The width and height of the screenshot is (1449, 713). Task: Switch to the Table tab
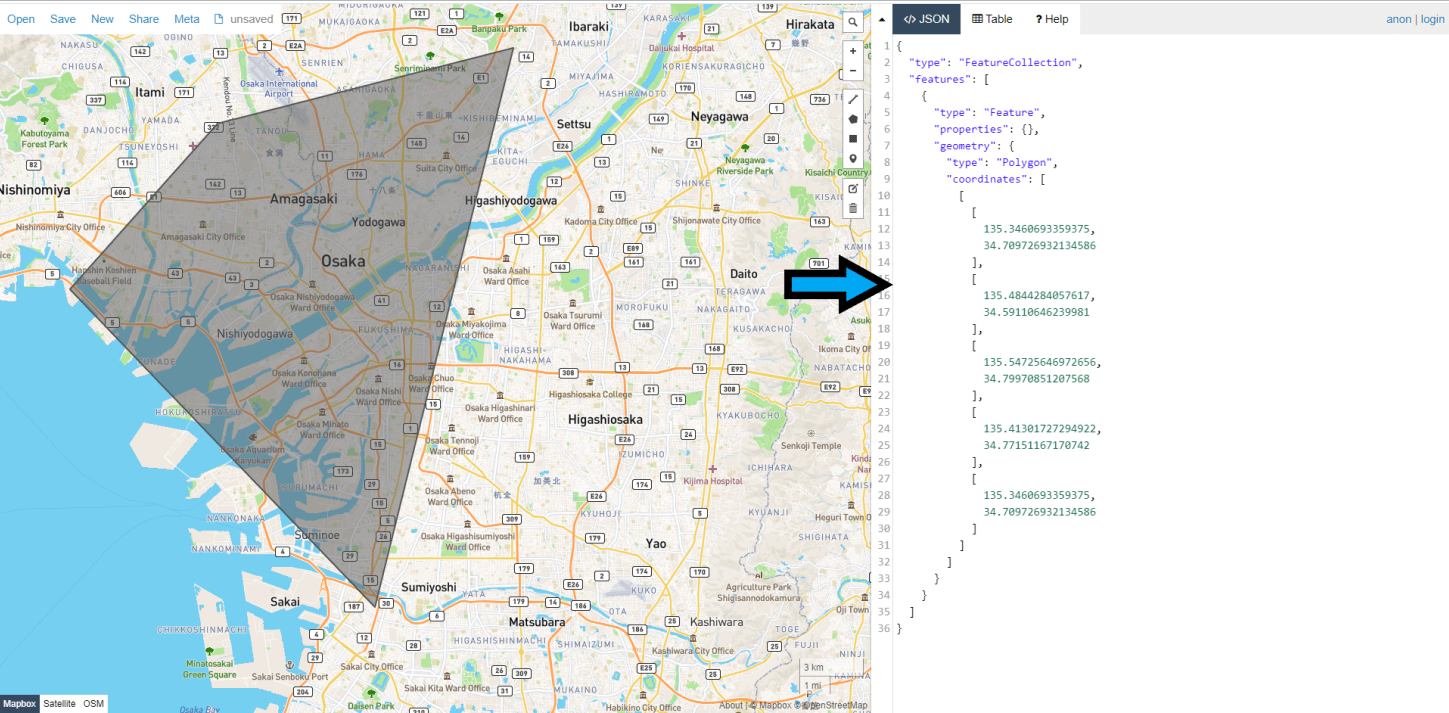pos(991,18)
